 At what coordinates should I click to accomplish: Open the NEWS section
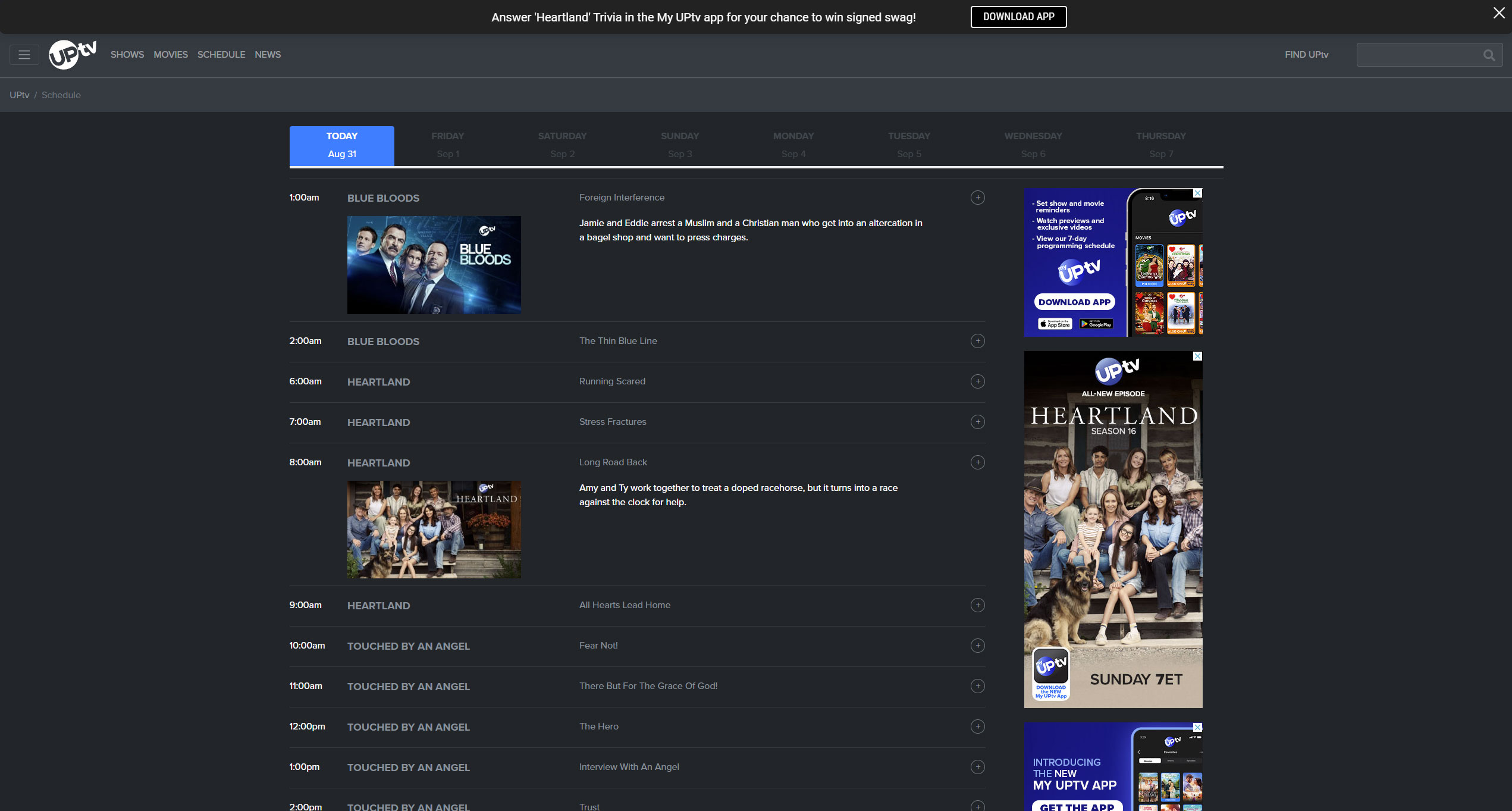click(x=268, y=55)
